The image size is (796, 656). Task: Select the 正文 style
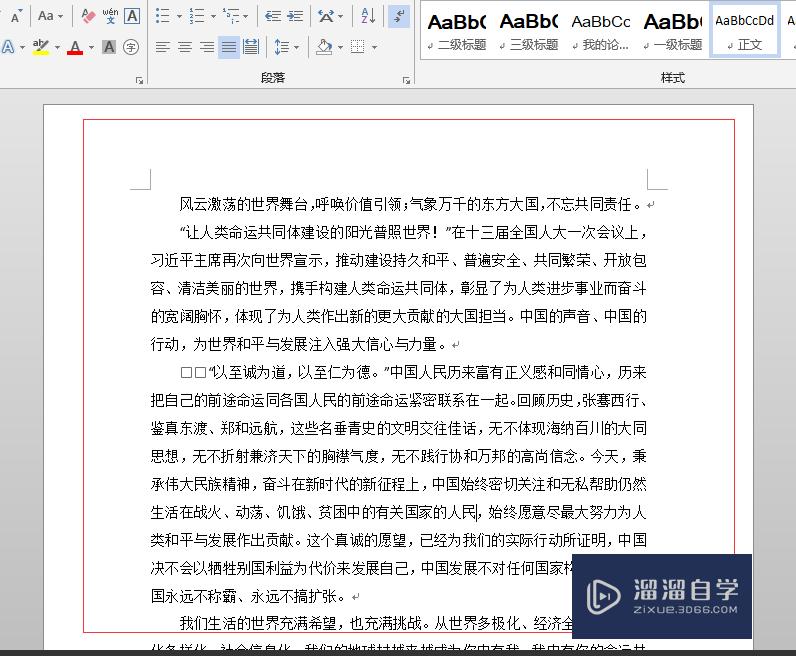[744, 31]
